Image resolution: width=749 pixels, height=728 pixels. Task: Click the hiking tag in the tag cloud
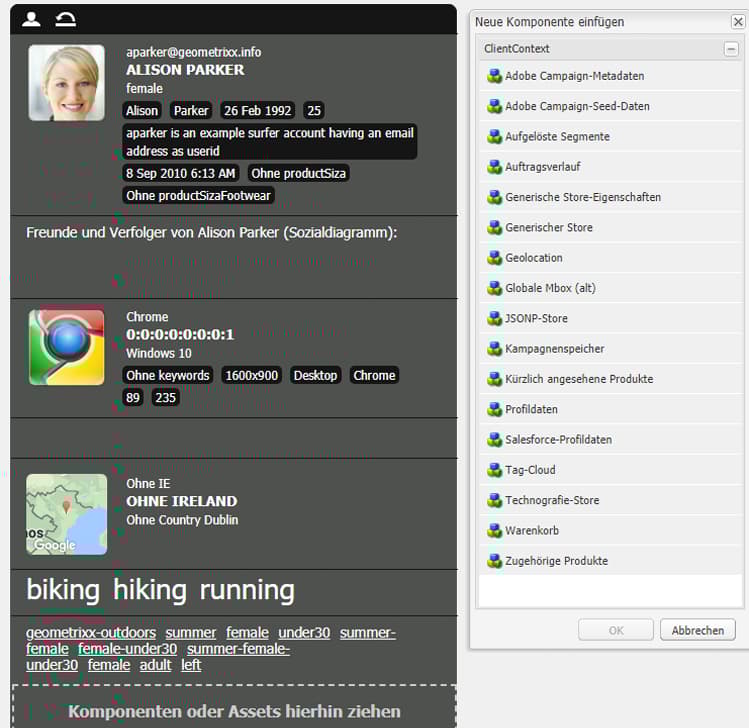(x=150, y=590)
